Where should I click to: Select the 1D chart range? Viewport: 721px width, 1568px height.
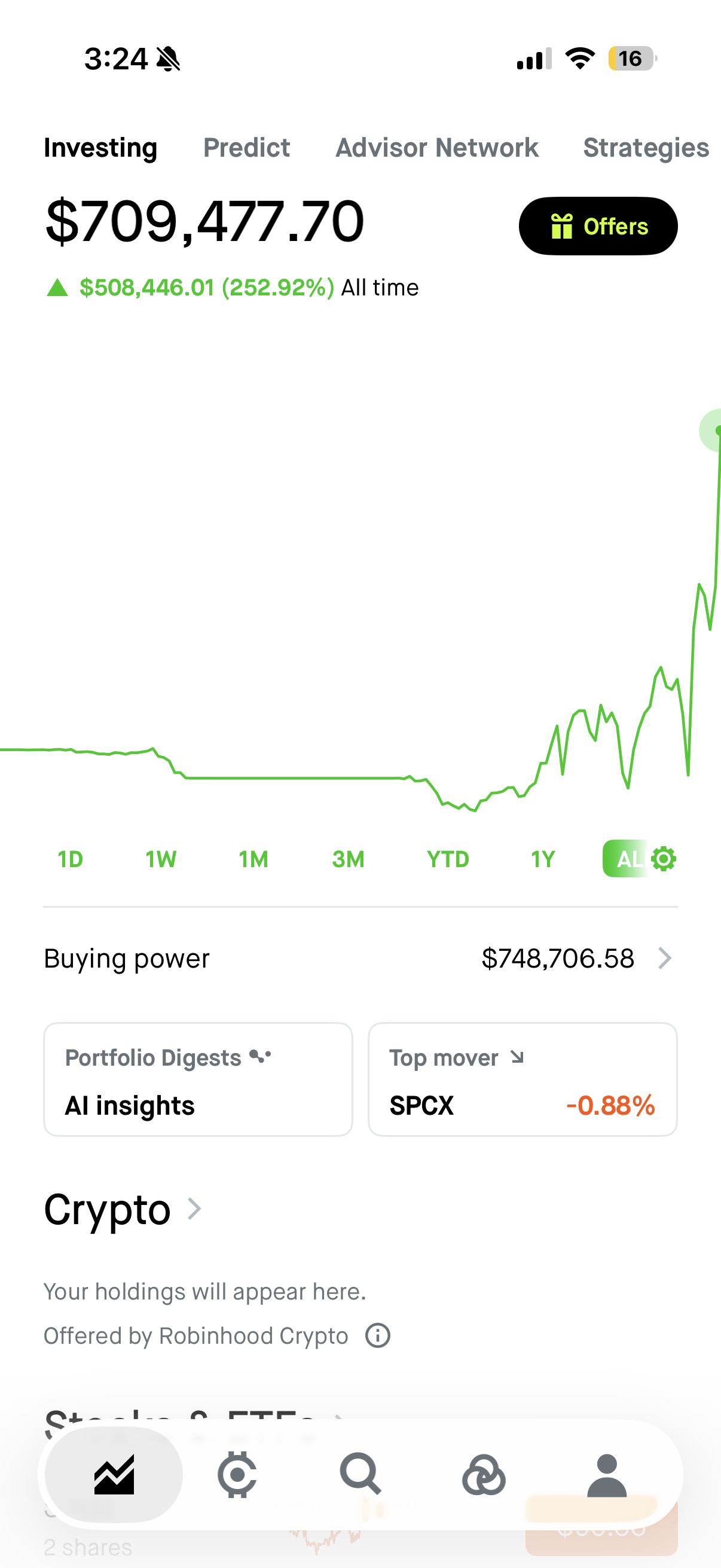(x=70, y=859)
